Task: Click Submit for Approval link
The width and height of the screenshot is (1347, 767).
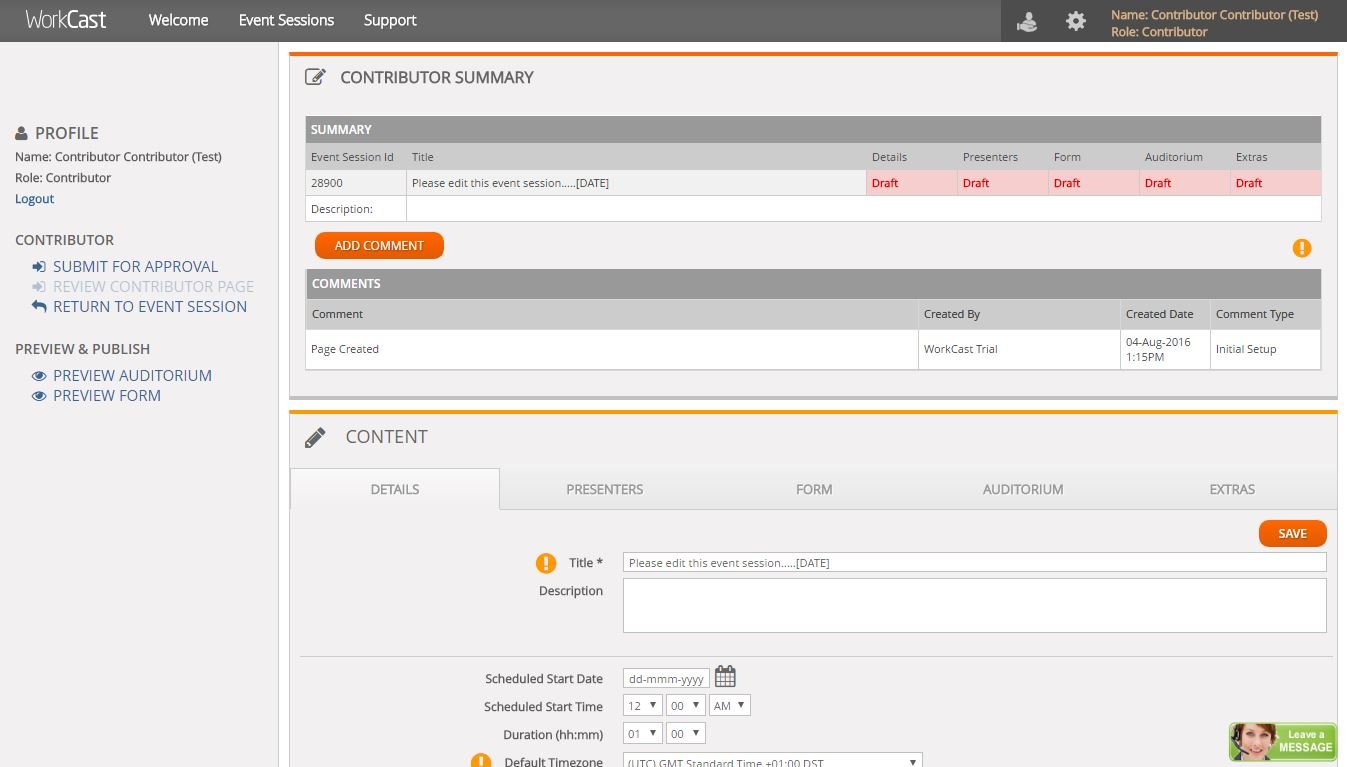Action: (135, 267)
